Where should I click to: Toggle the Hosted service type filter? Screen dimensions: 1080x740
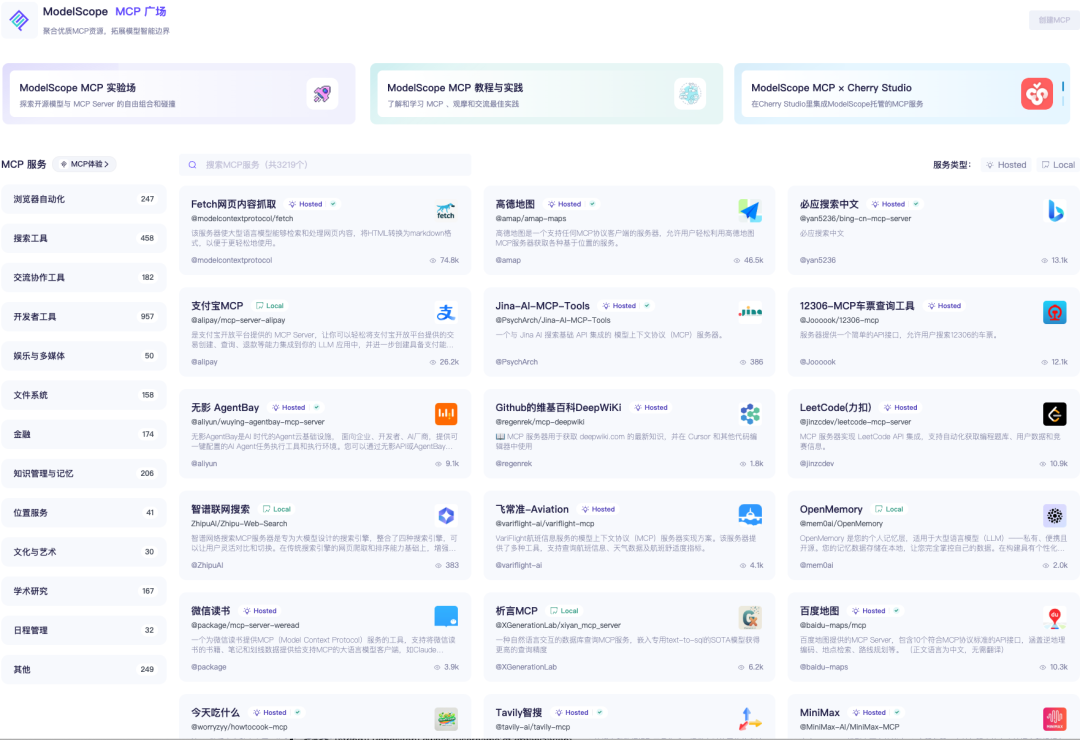coord(1005,165)
